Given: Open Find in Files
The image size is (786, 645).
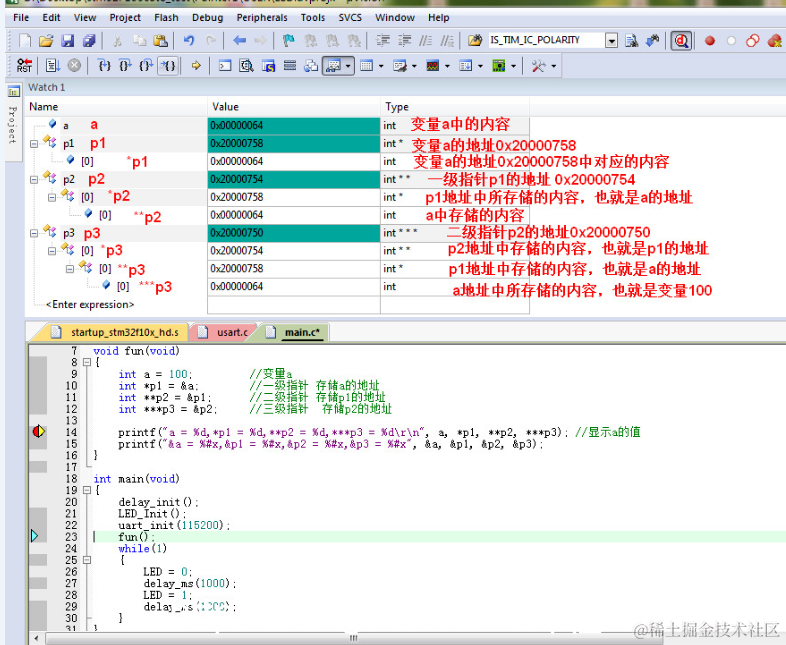Looking at the screenshot, I should tap(474, 40).
